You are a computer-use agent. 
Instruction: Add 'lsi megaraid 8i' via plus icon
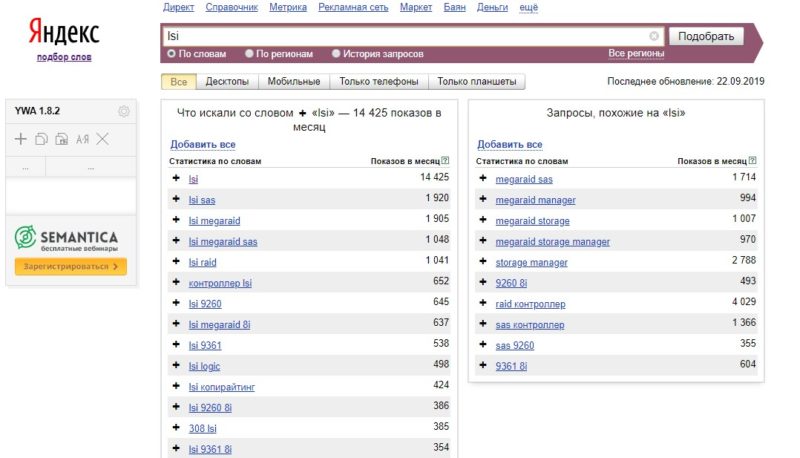coord(176,323)
